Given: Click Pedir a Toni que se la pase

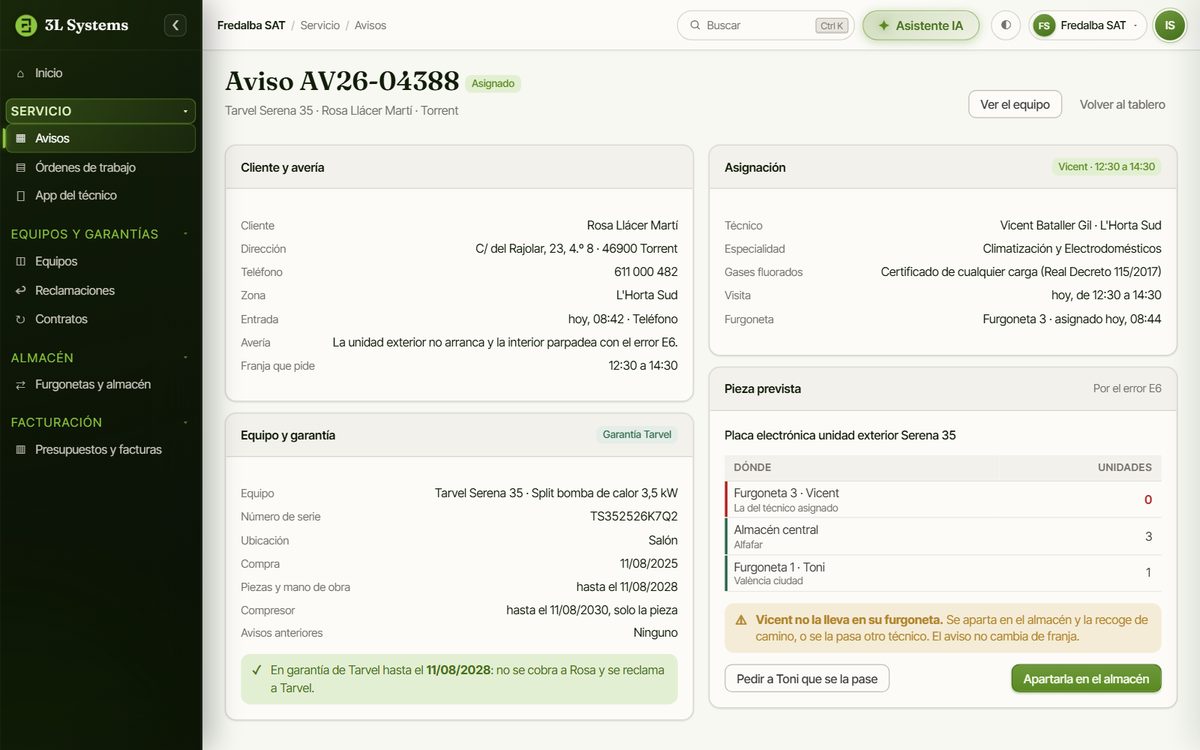Looking at the screenshot, I should [x=807, y=679].
